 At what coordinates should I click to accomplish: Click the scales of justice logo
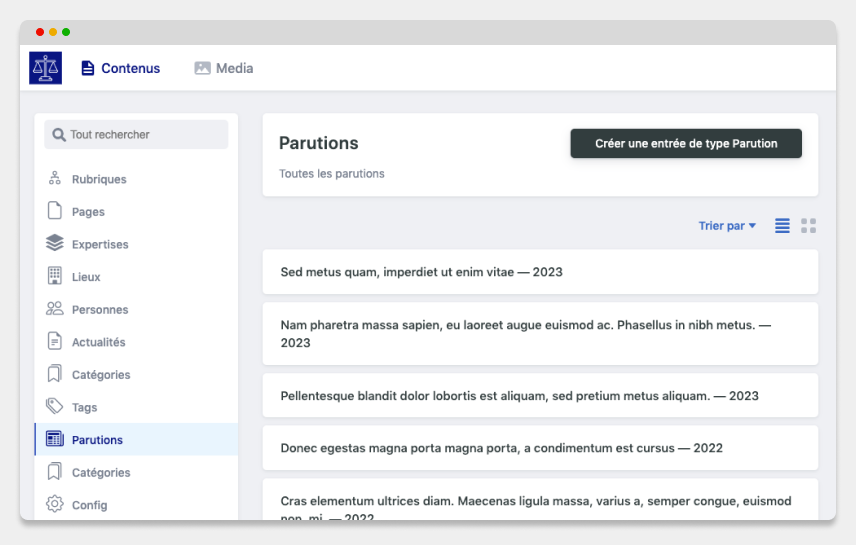point(45,68)
